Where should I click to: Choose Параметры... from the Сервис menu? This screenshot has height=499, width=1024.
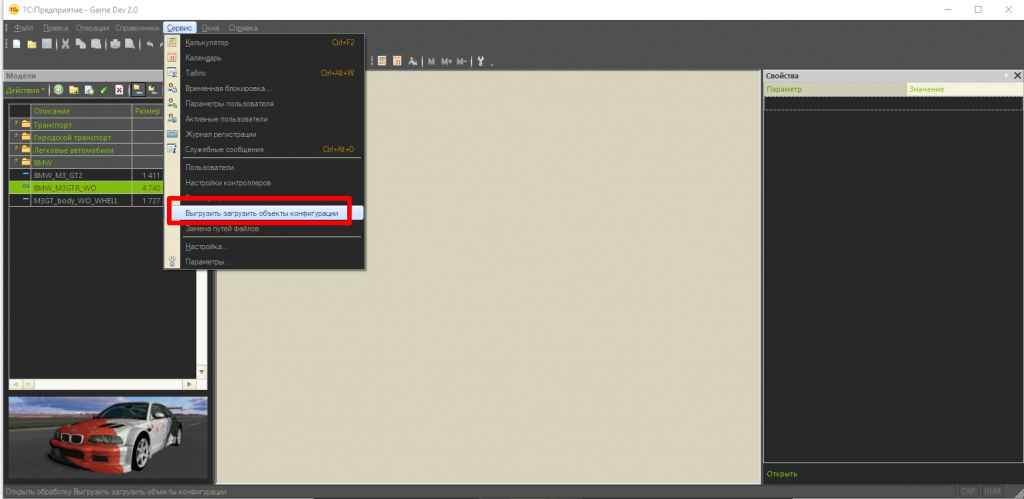coord(264,262)
